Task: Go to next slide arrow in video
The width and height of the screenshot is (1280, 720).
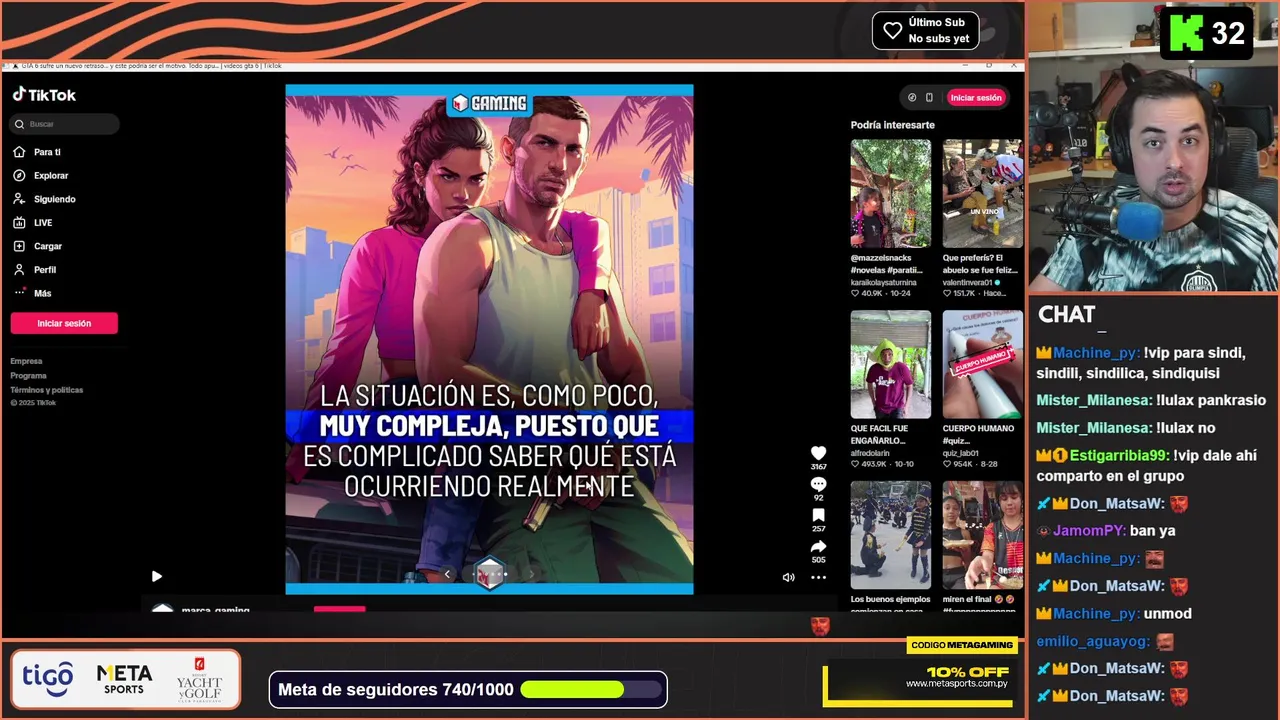Action: pos(531,574)
